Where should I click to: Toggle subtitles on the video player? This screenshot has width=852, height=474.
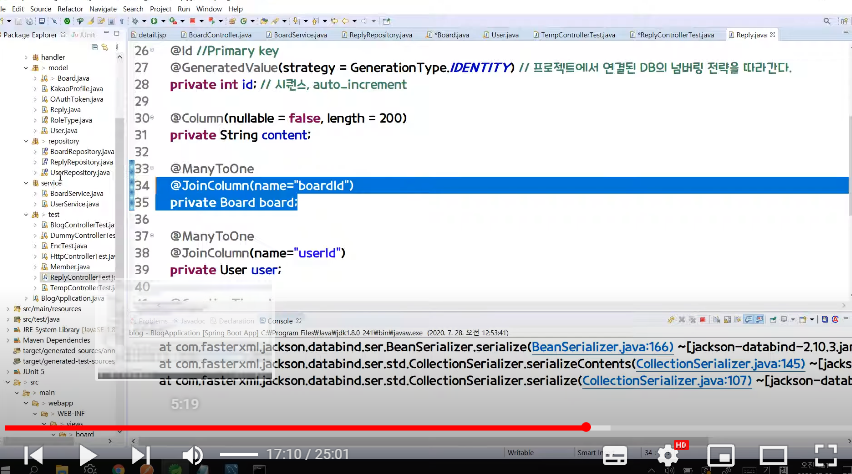pyautogui.click(x=615, y=456)
